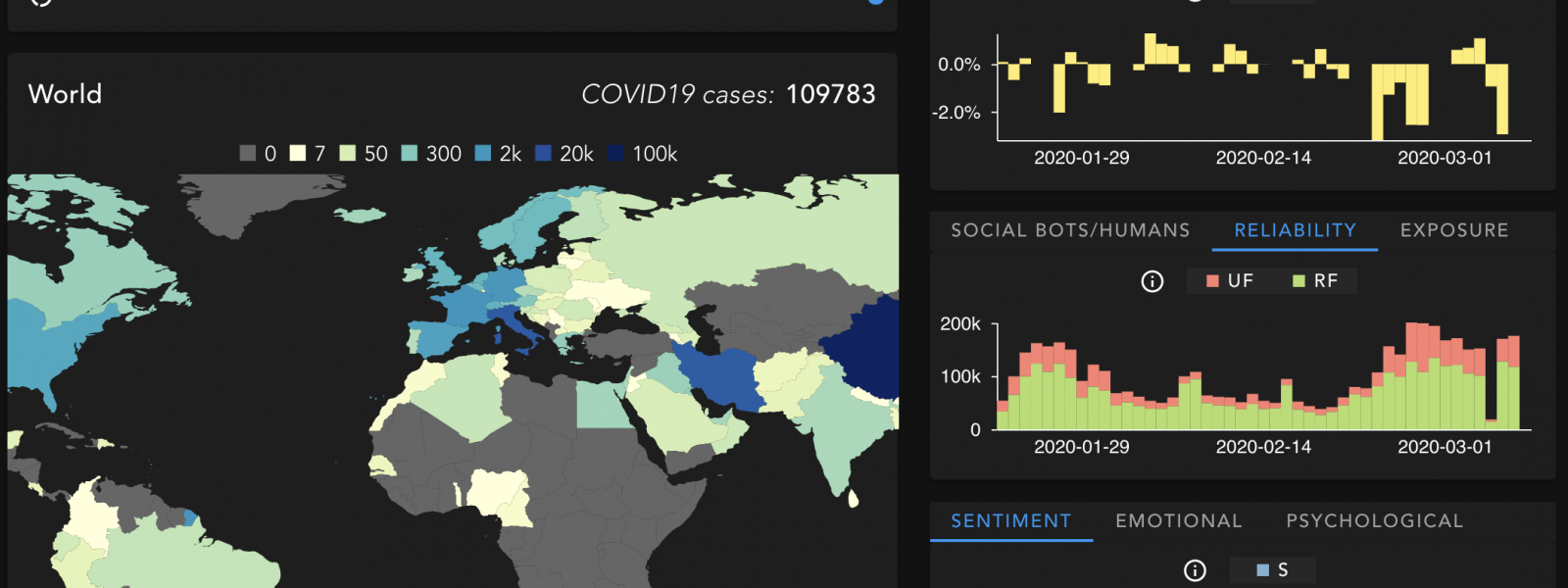The width and height of the screenshot is (1568, 588).
Task: Toggle the UF legend series
Action: [1230, 281]
